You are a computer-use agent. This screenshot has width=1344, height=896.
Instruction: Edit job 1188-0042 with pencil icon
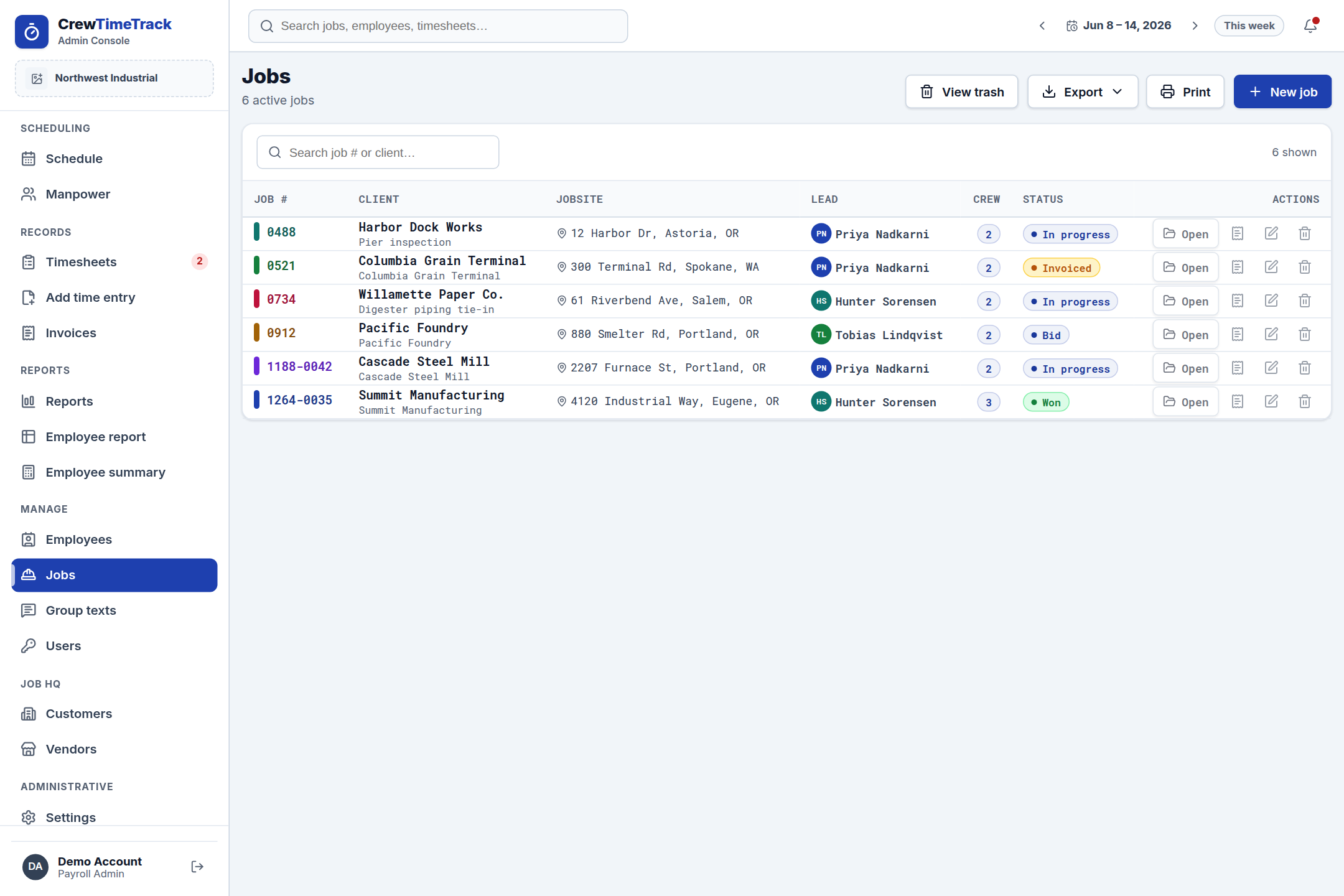pyautogui.click(x=1271, y=368)
